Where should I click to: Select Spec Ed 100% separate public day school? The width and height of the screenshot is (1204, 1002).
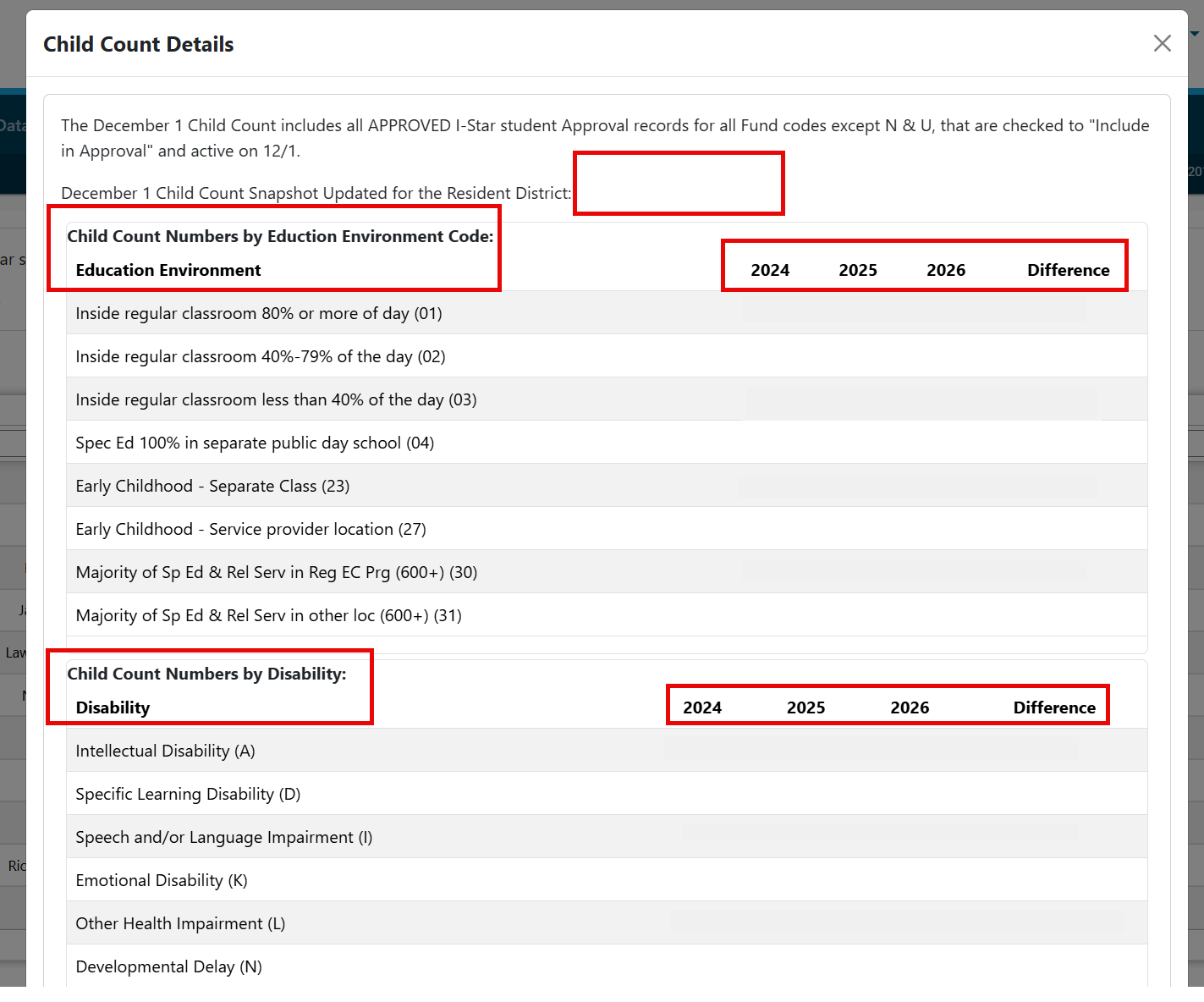point(255,443)
